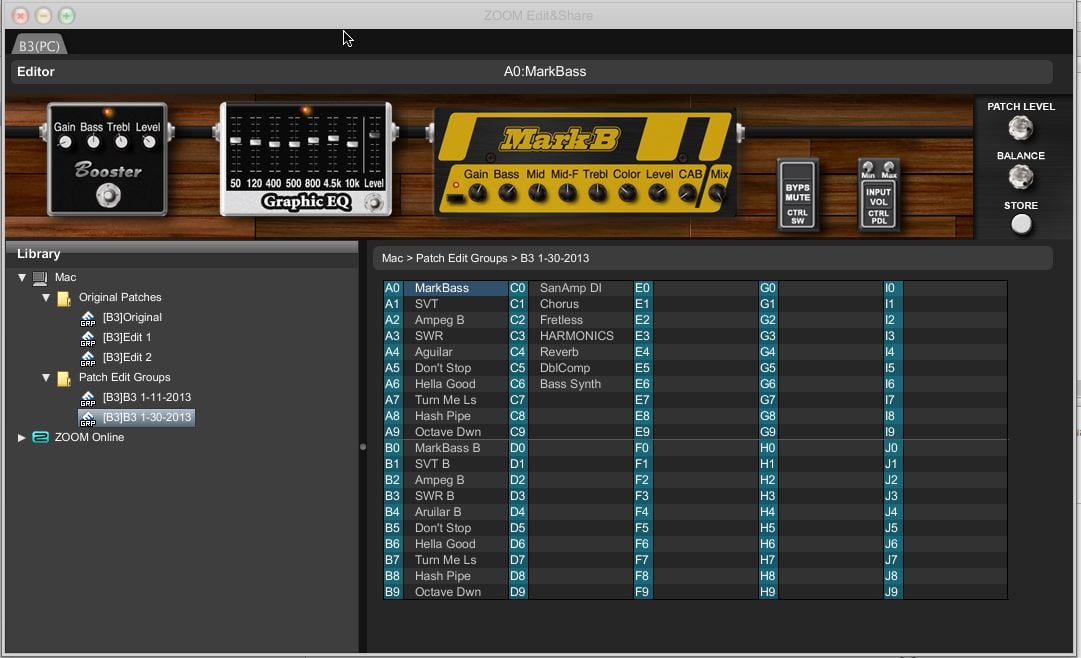Click the MarkB Mid-F knob
The image size is (1081, 658).
[567, 194]
